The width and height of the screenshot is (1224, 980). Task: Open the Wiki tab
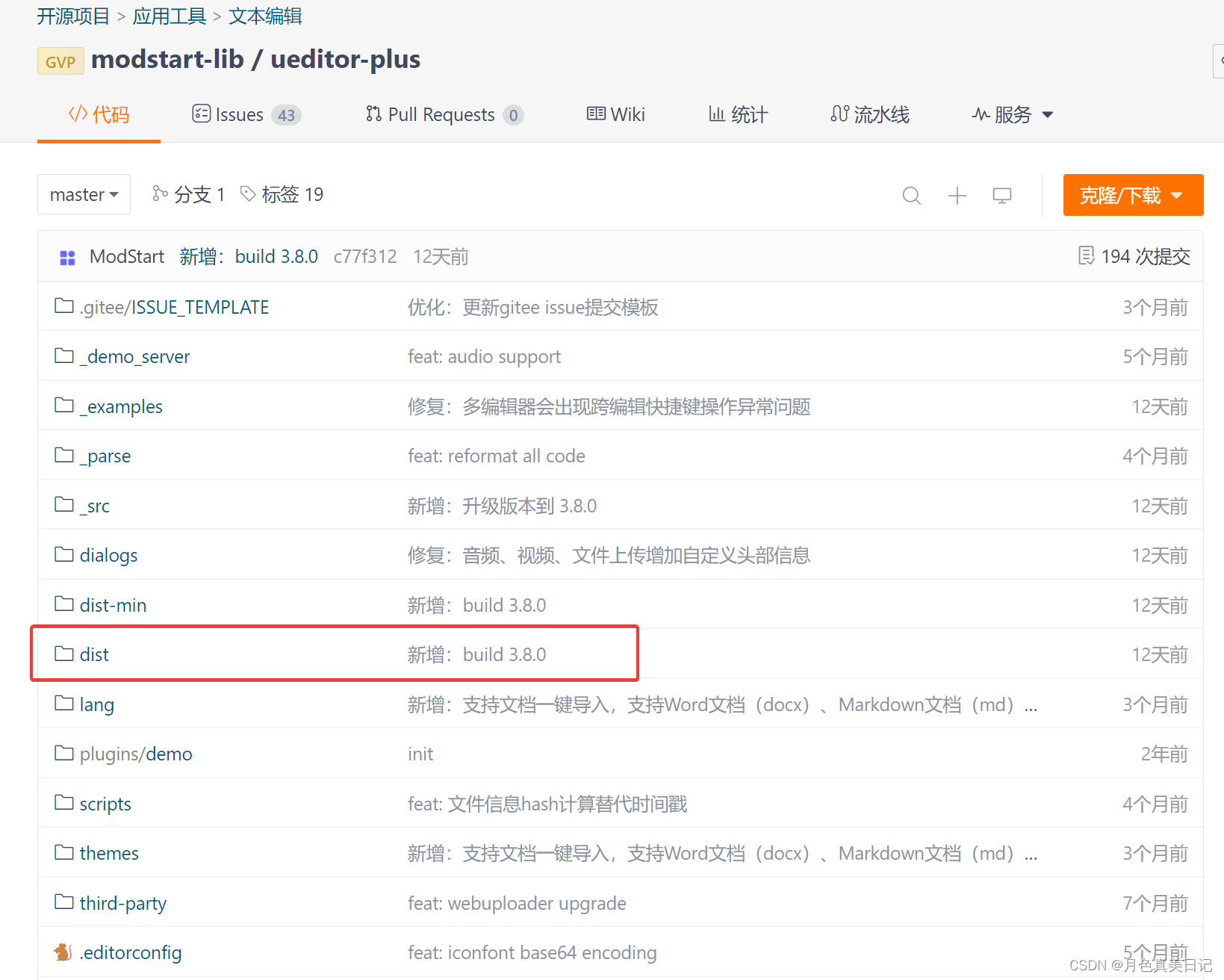(615, 114)
